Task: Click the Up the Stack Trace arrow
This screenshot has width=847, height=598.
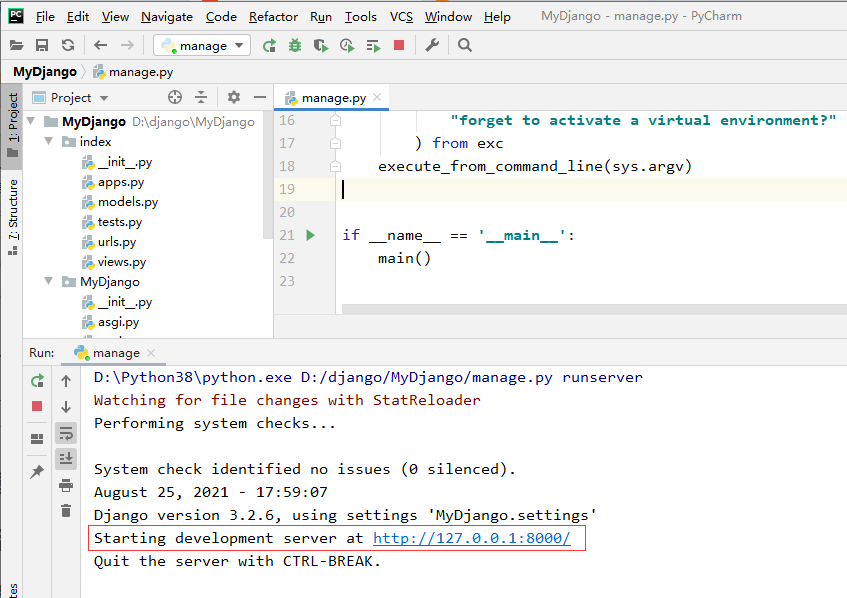Action: tap(66, 381)
